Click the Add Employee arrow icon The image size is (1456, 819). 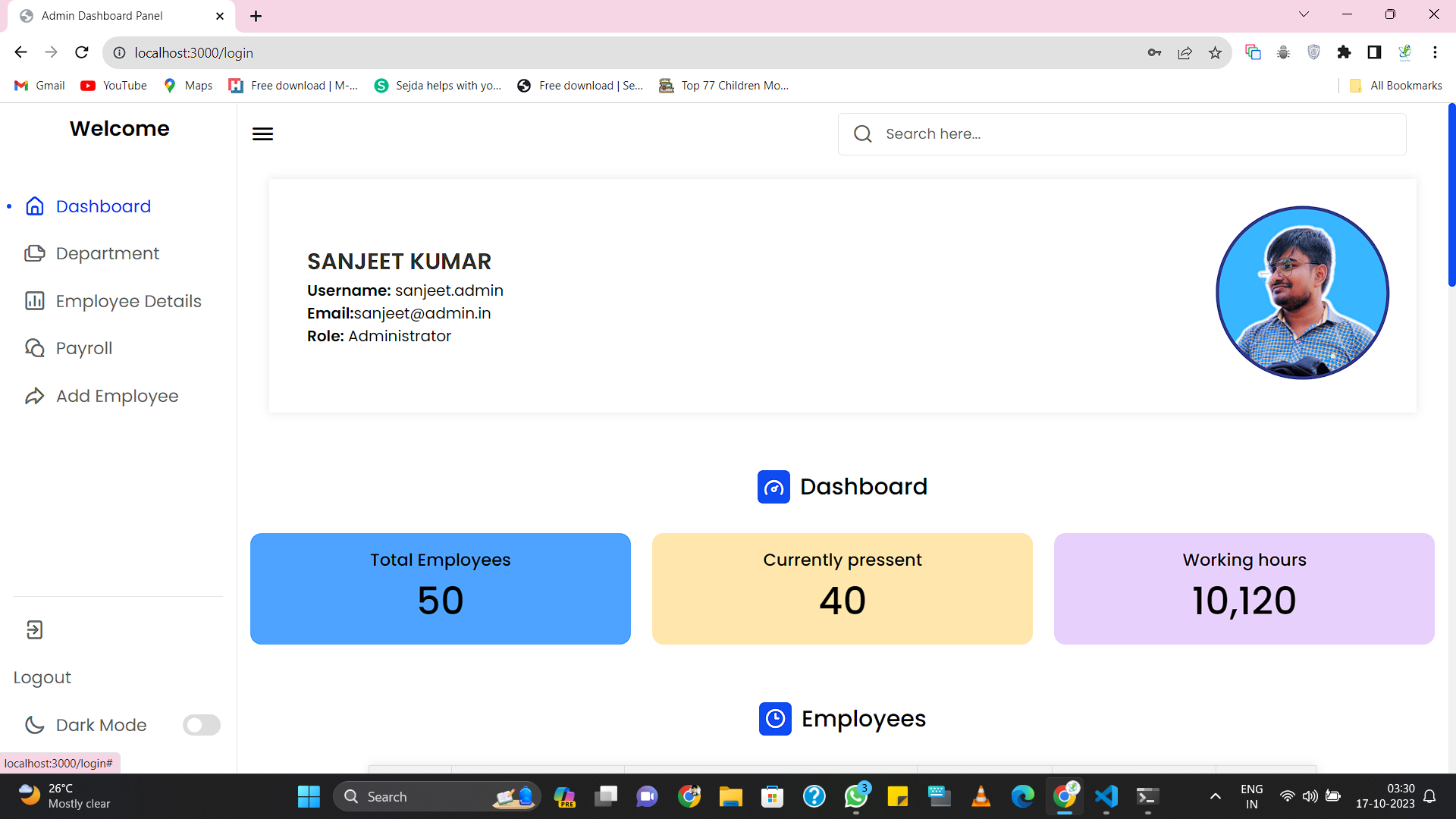click(x=34, y=395)
